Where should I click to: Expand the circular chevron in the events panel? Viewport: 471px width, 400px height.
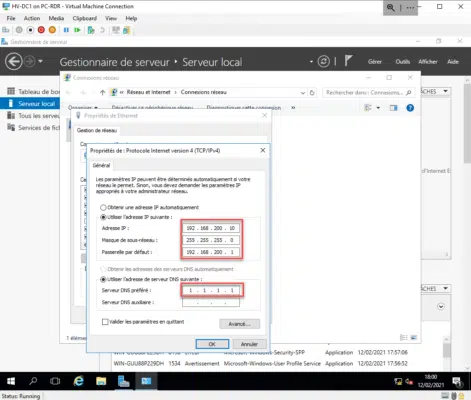point(441,306)
